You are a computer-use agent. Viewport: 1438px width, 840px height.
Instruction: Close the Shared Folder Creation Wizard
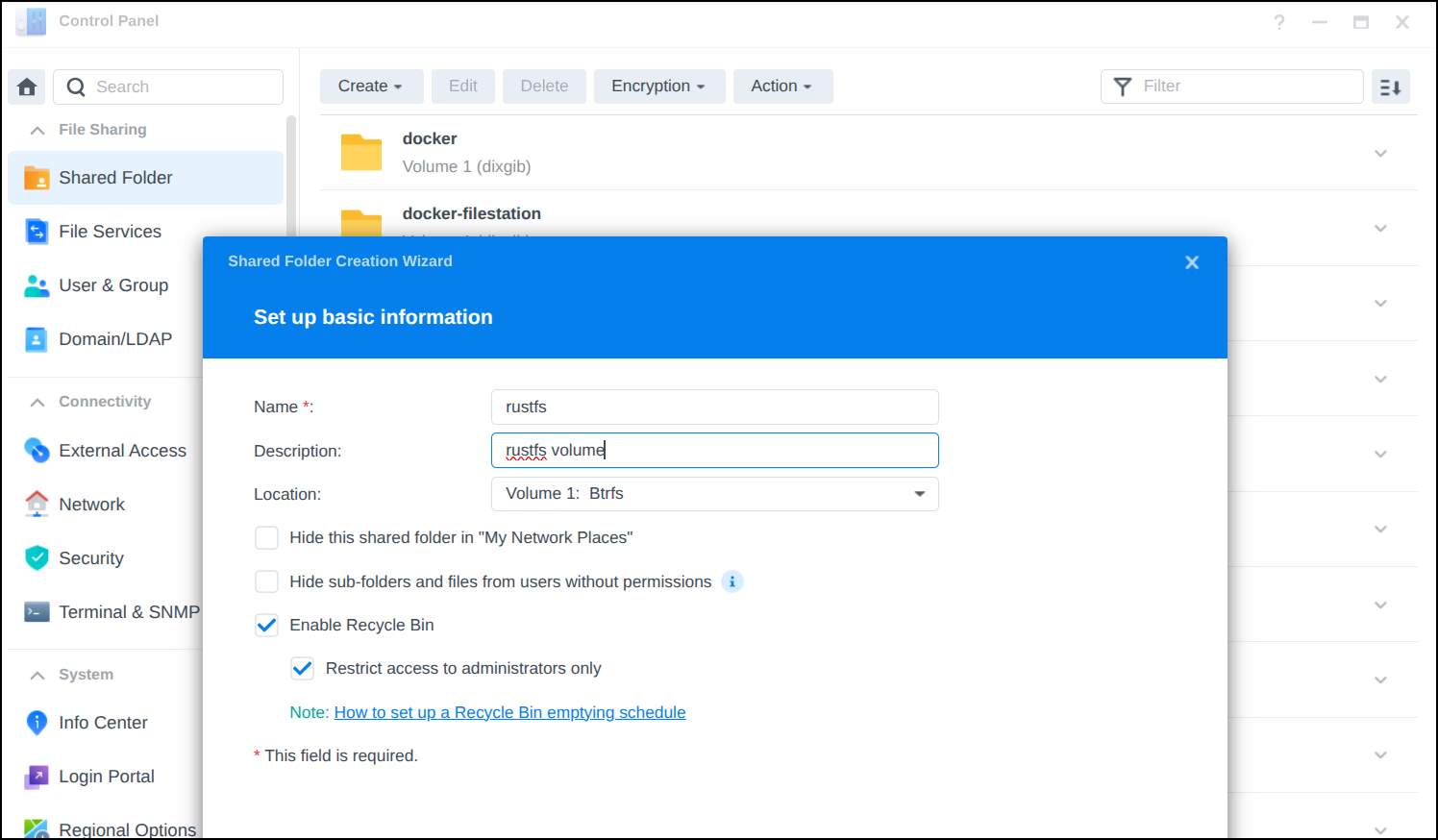point(1192,262)
